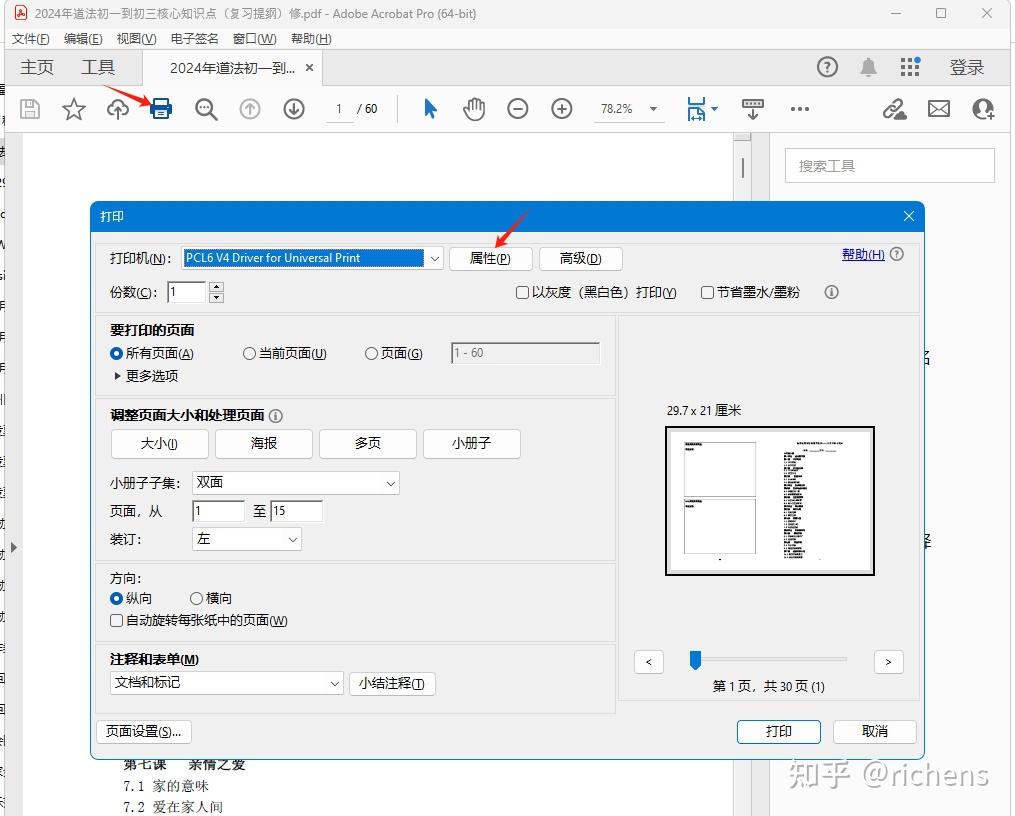Open zoom percentage dropdown arrow
Image resolution: width=1015 pixels, height=816 pixels.
tap(653, 109)
